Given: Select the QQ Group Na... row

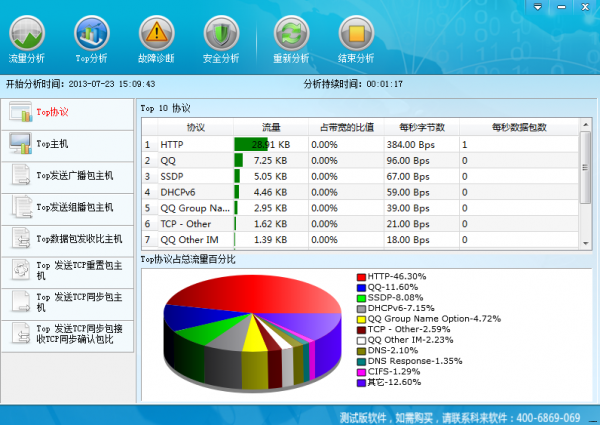Looking at the screenshot, I should (x=360, y=208).
